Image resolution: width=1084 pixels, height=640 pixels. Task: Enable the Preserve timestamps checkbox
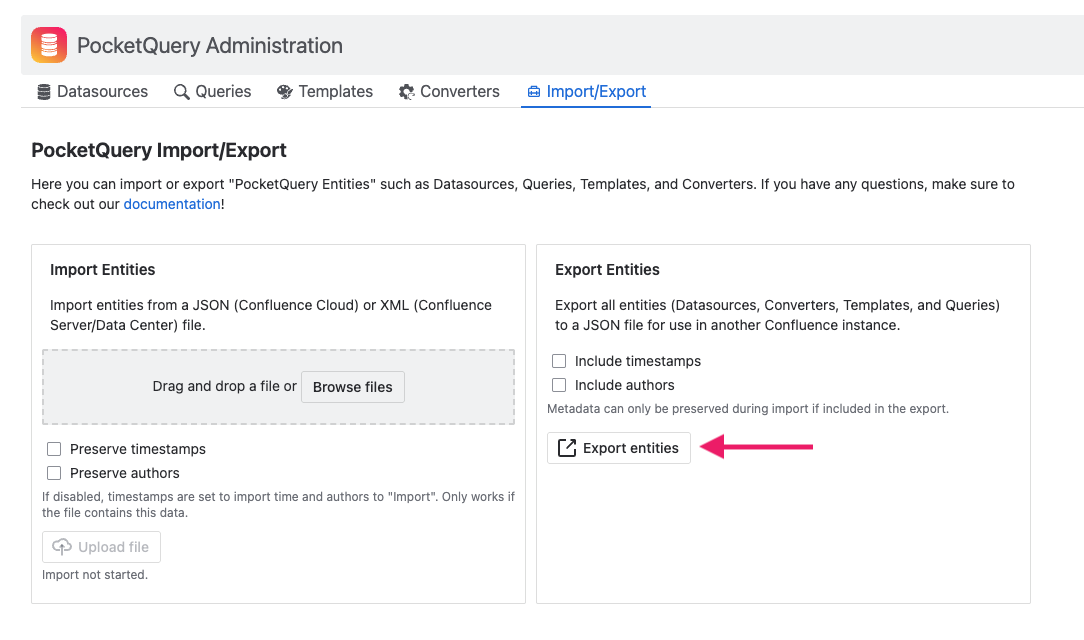pos(54,449)
